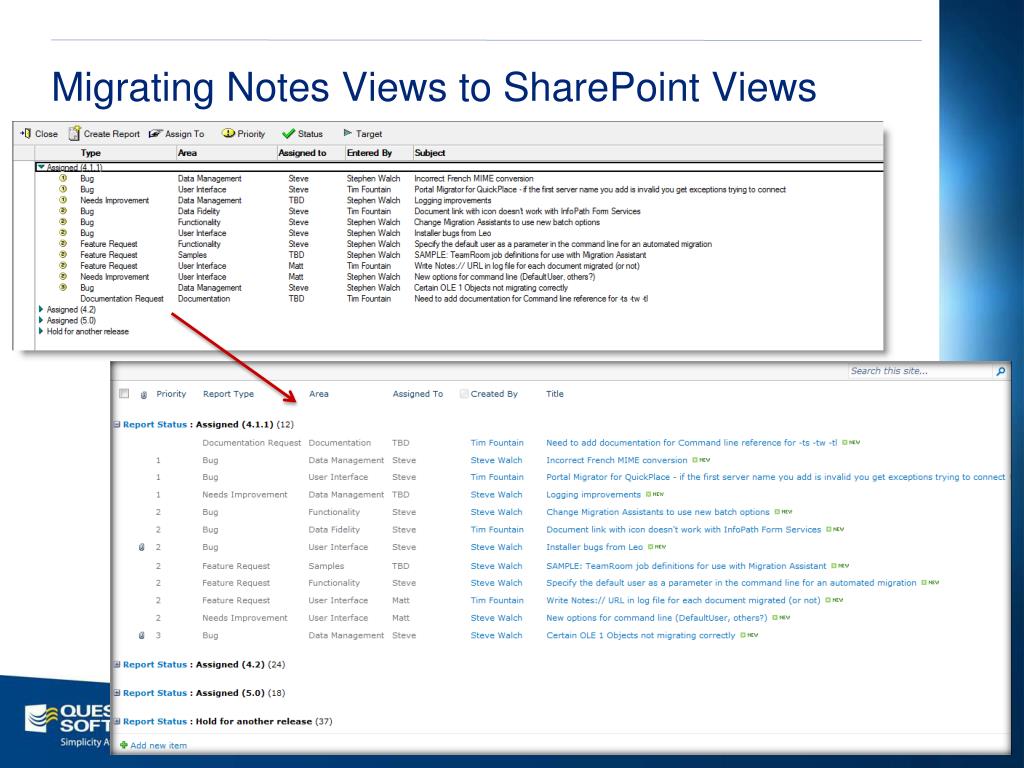
Task: Open Tim Fountain on Documentation Request row
Action: coord(497,443)
